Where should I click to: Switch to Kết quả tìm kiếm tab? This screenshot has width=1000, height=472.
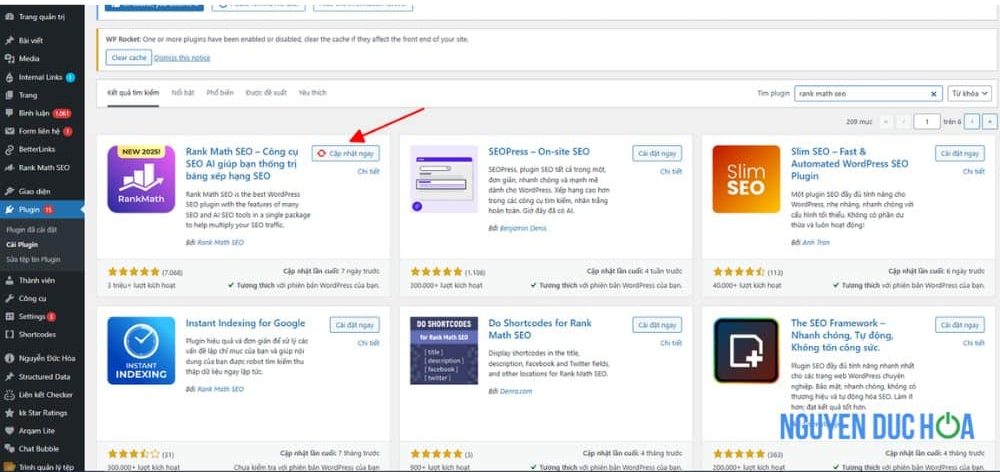click(133, 92)
